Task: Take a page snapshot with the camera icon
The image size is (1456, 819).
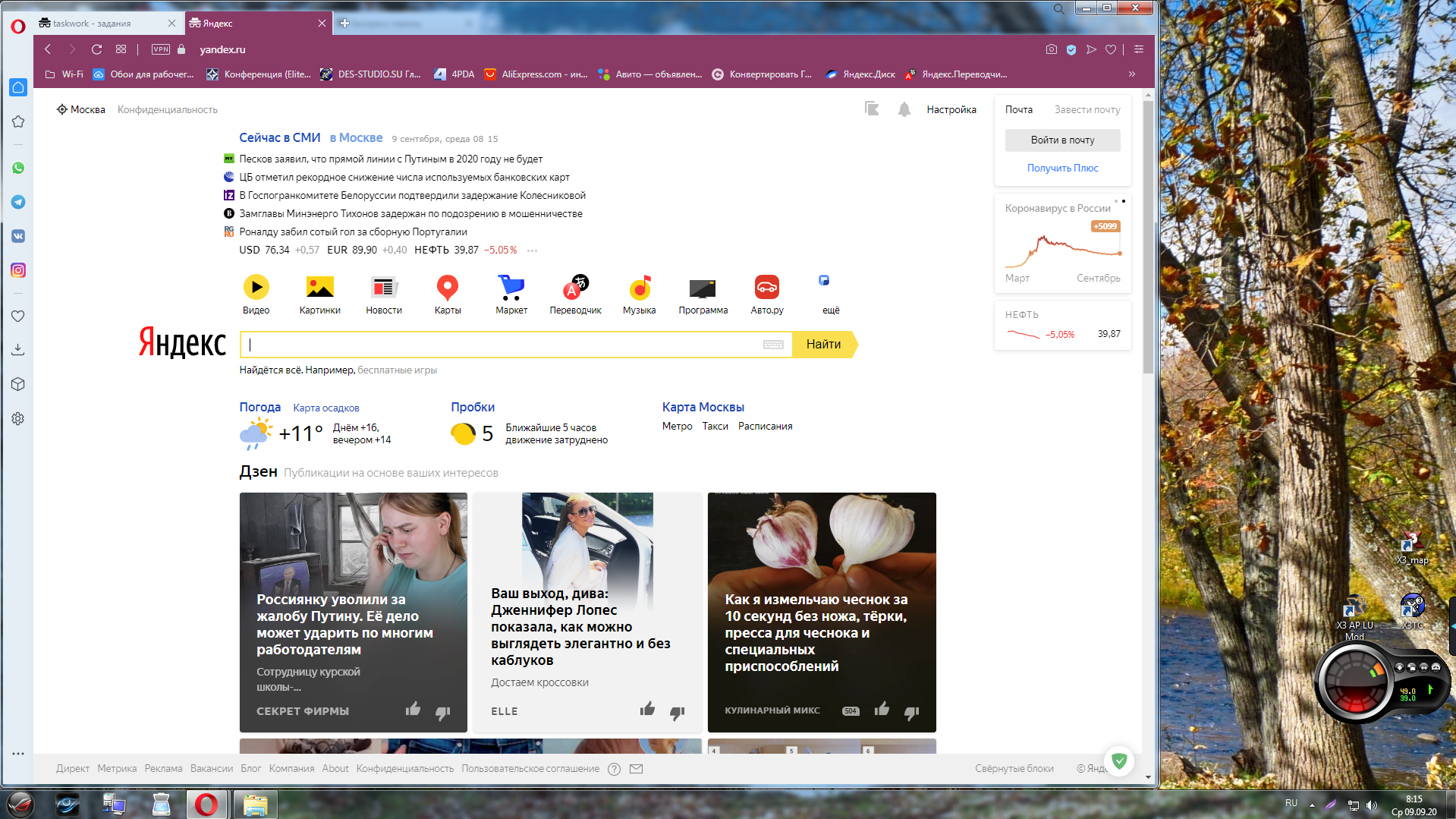Action: point(1051,49)
